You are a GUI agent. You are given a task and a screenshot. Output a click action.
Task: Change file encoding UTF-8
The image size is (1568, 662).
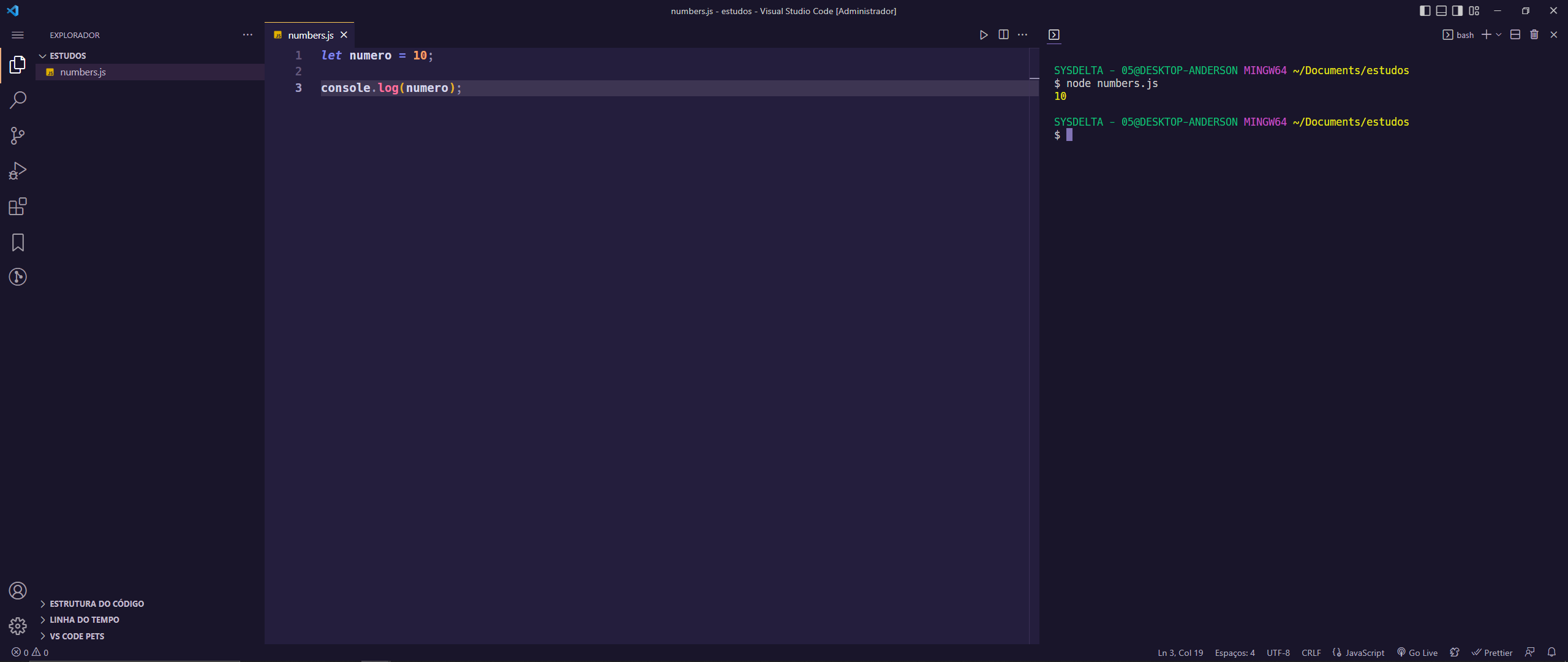pyautogui.click(x=1278, y=653)
